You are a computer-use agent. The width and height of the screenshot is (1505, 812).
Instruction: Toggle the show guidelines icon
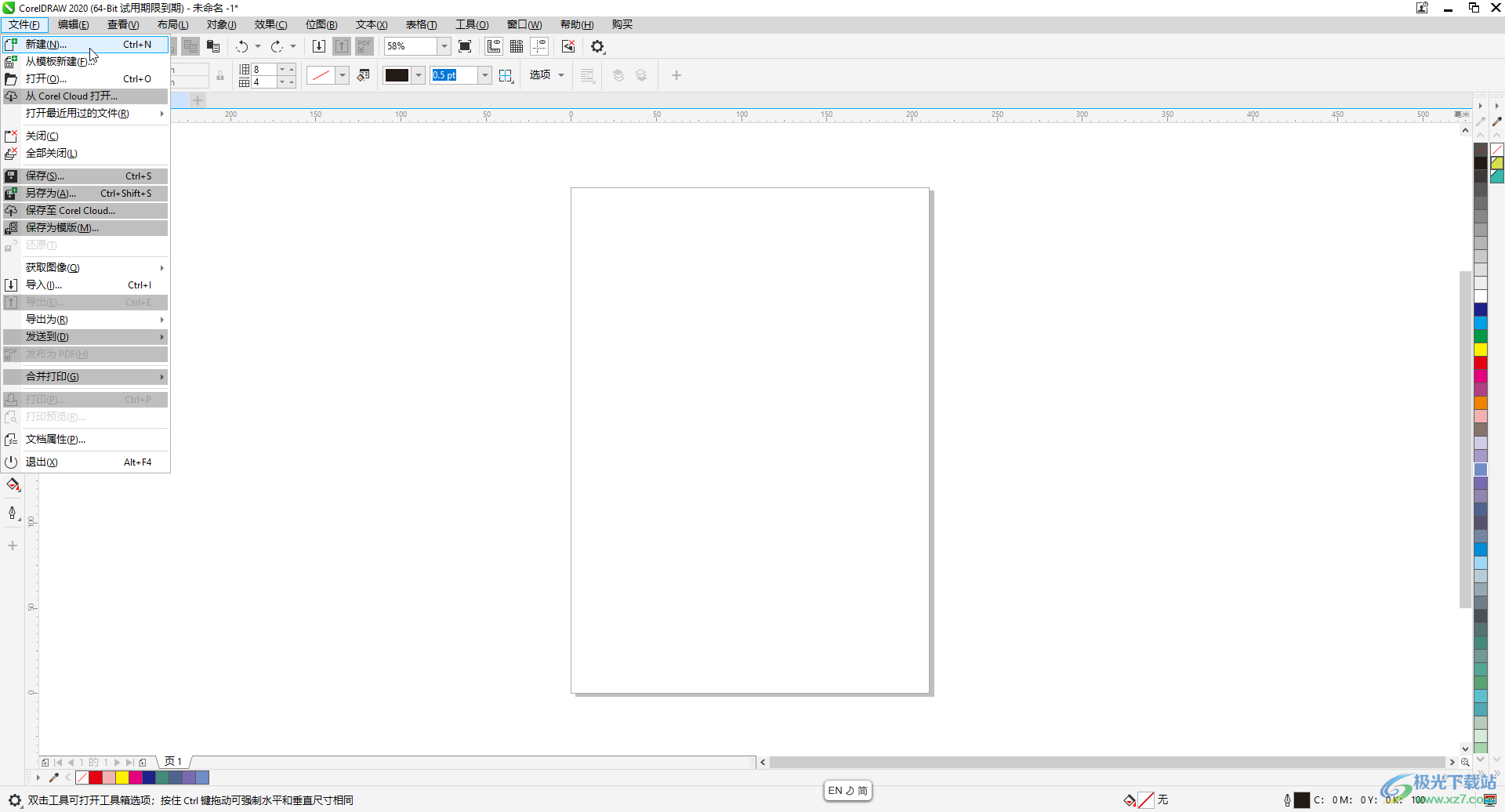(x=539, y=46)
